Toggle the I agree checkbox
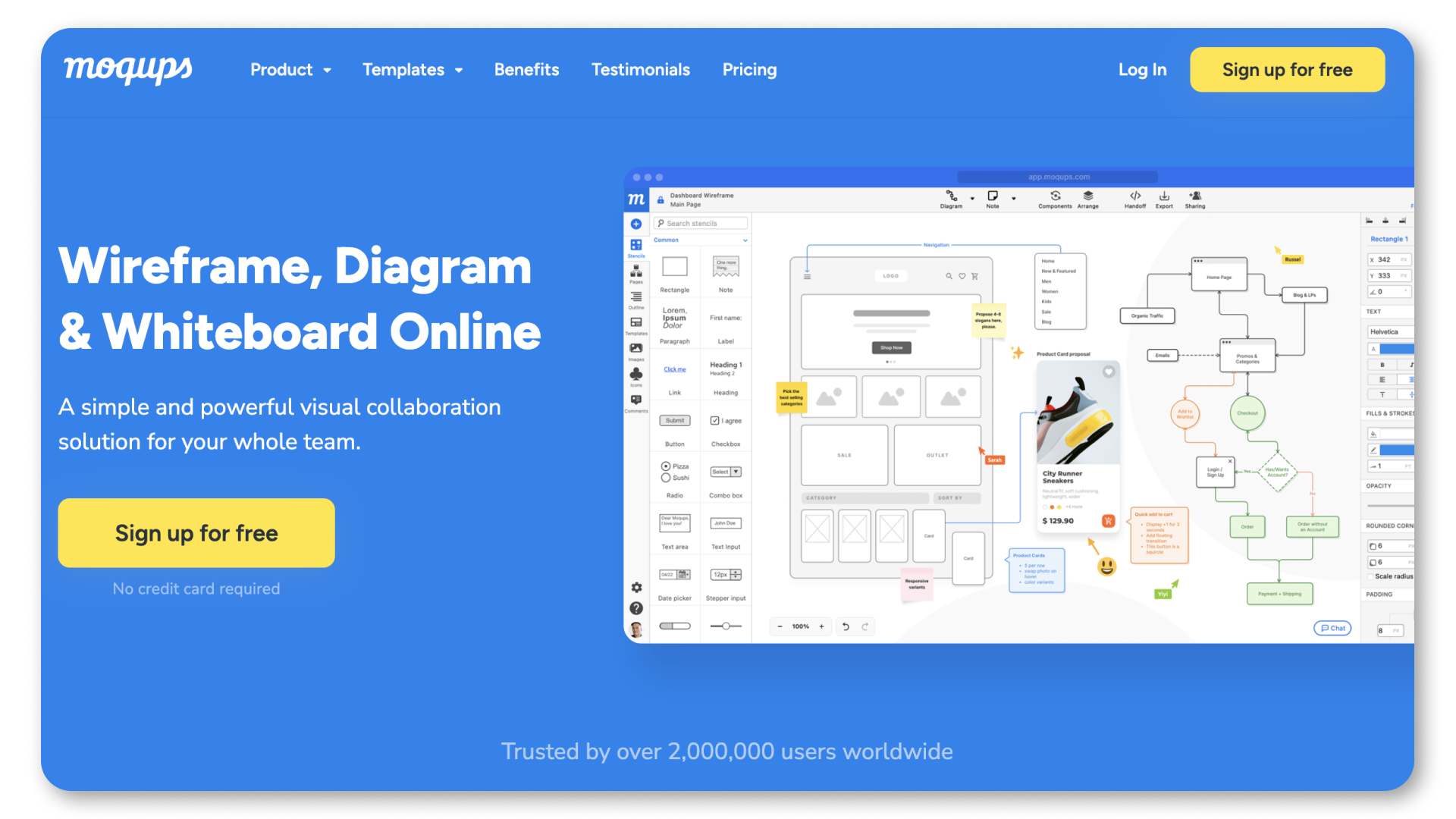 point(715,419)
